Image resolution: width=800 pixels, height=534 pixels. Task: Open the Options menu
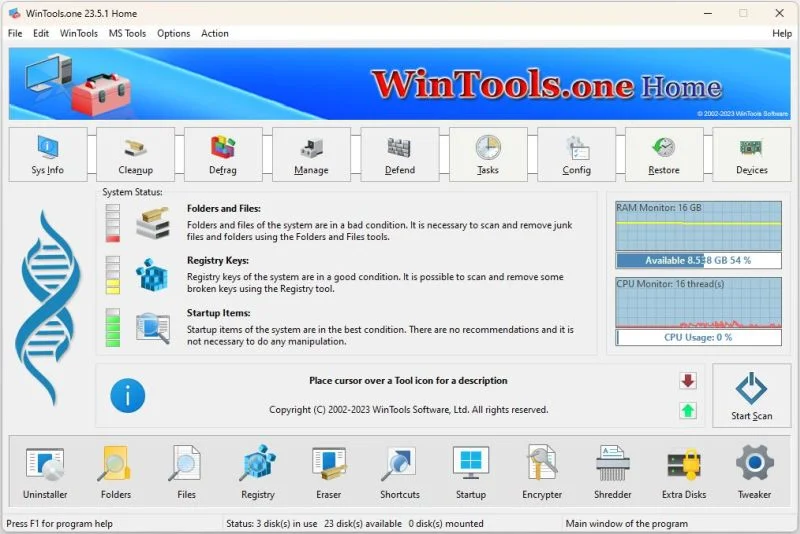pos(173,34)
